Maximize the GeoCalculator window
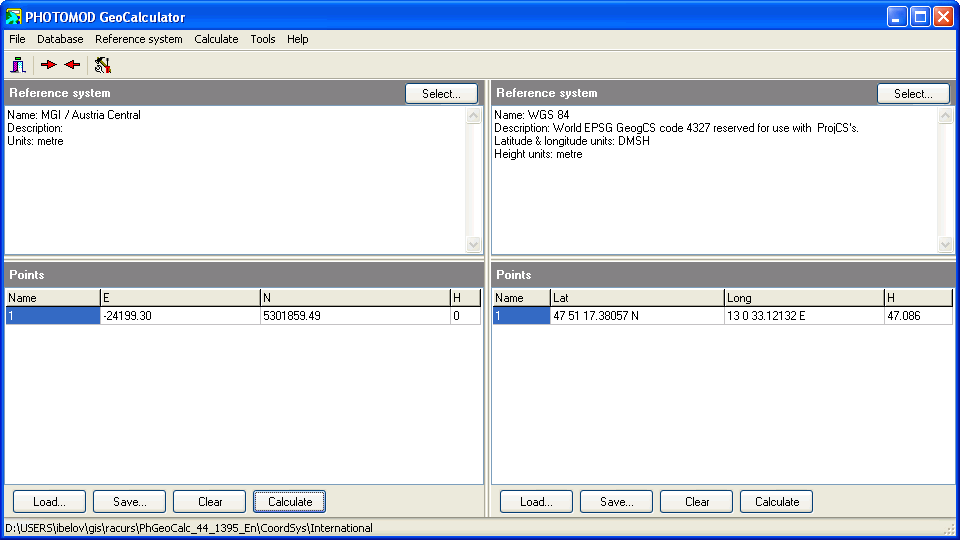 920,17
